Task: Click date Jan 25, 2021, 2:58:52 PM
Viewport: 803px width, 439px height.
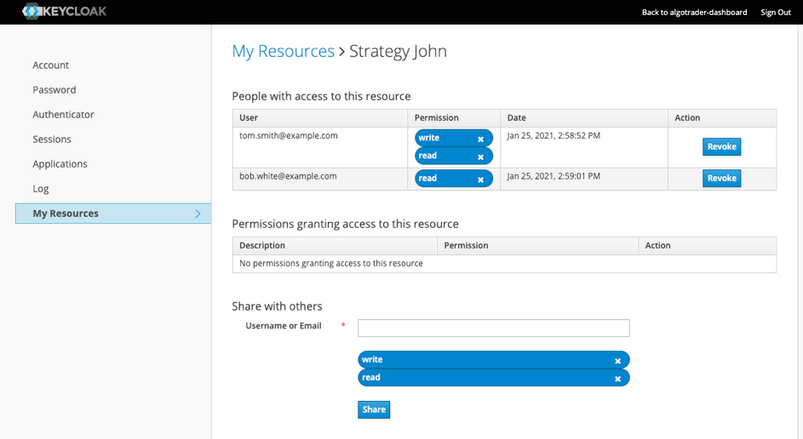Action: [554, 136]
